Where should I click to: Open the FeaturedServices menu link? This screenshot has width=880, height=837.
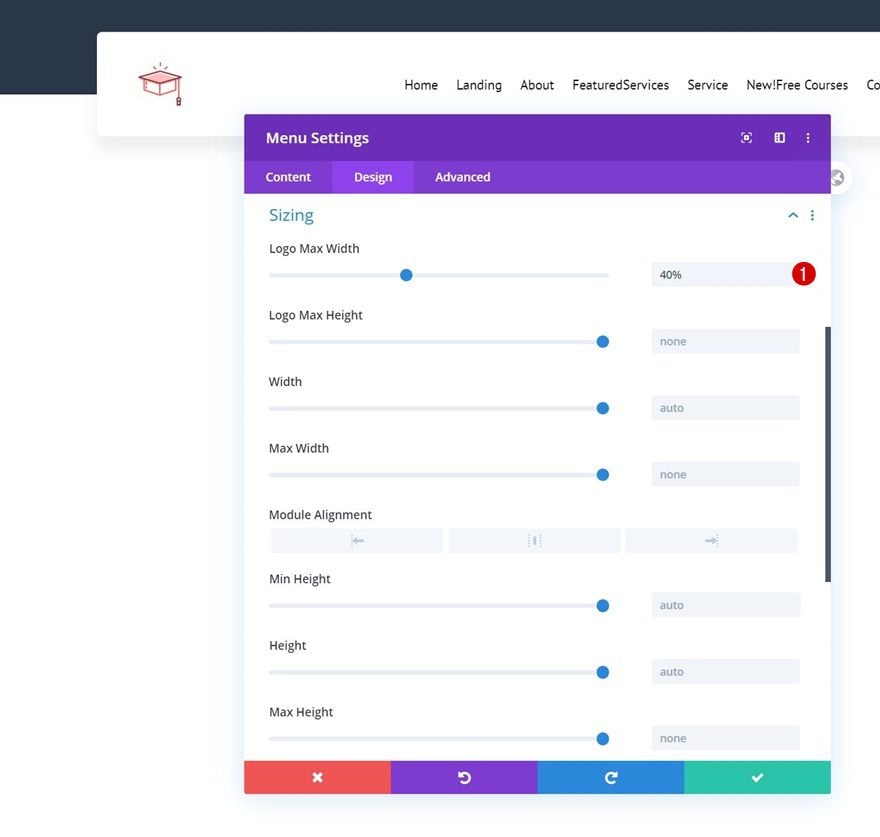[x=620, y=85]
